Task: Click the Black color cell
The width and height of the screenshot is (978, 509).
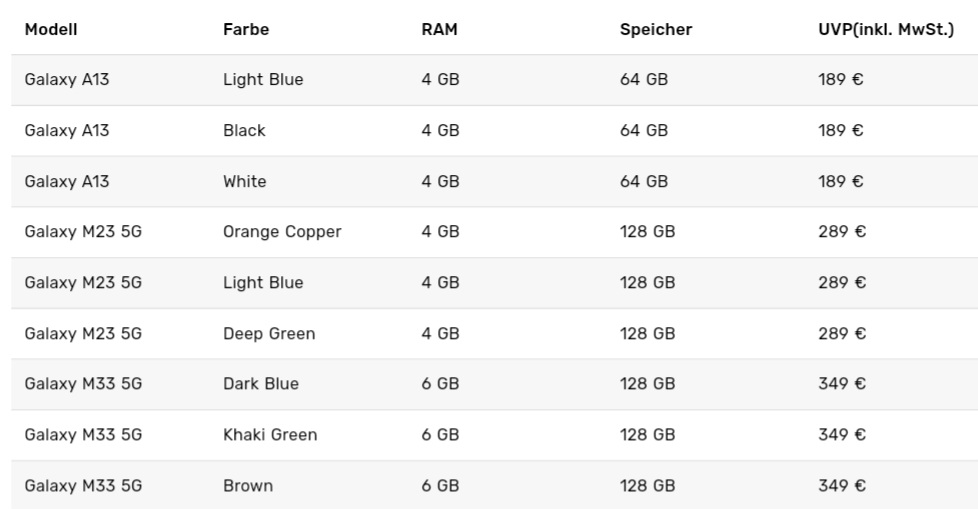Action: pyautogui.click(x=244, y=130)
